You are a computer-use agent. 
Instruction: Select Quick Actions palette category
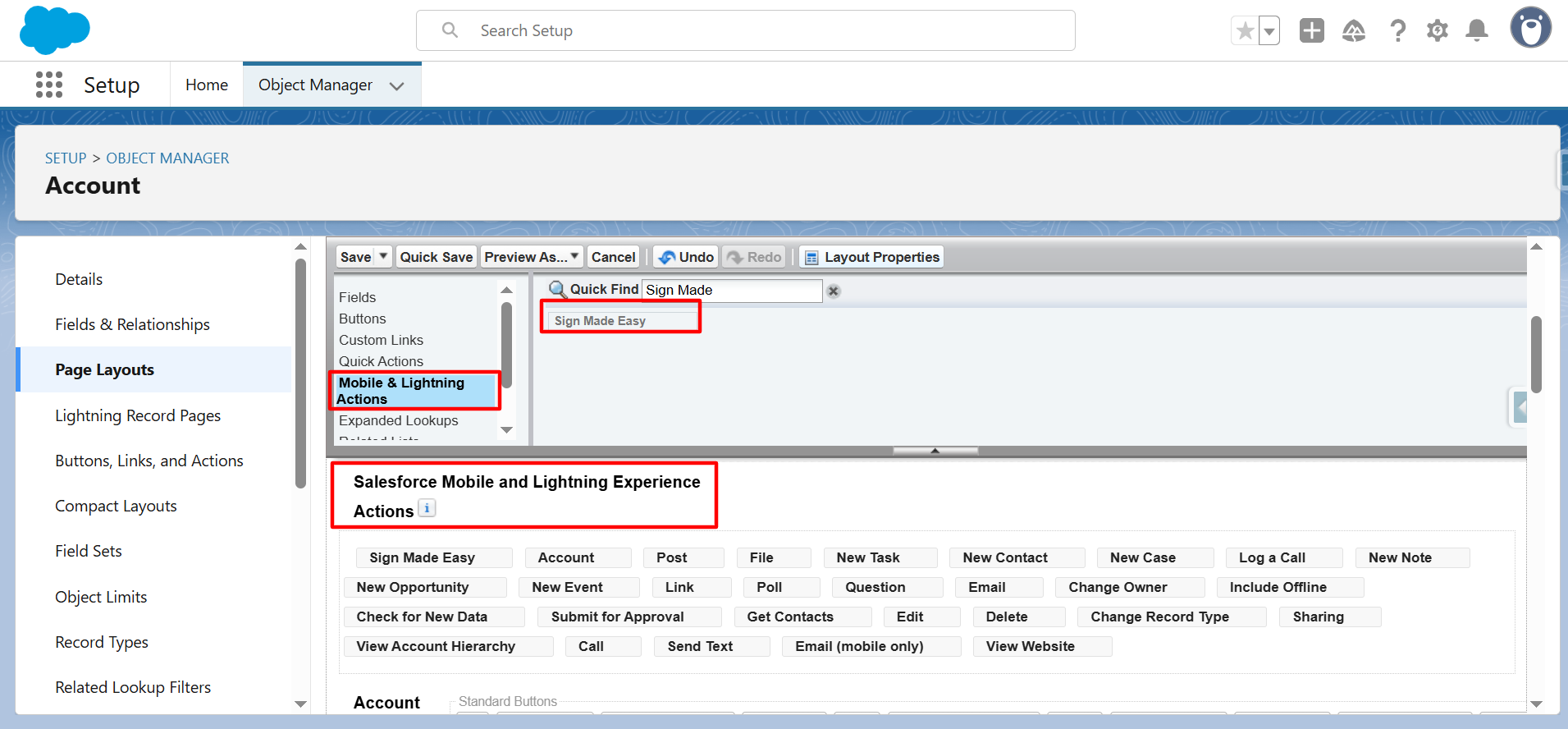[x=382, y=361]
